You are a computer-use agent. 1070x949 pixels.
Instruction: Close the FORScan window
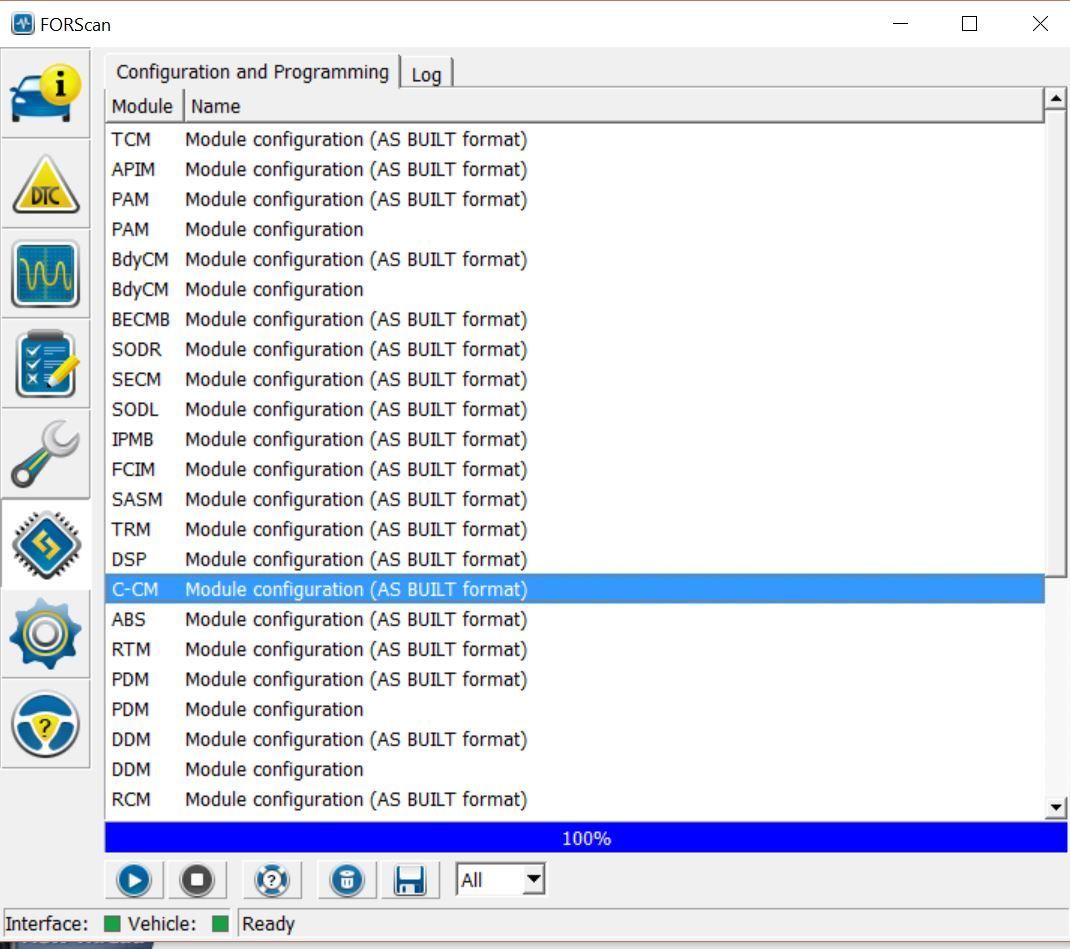[x=1040, y=23]
